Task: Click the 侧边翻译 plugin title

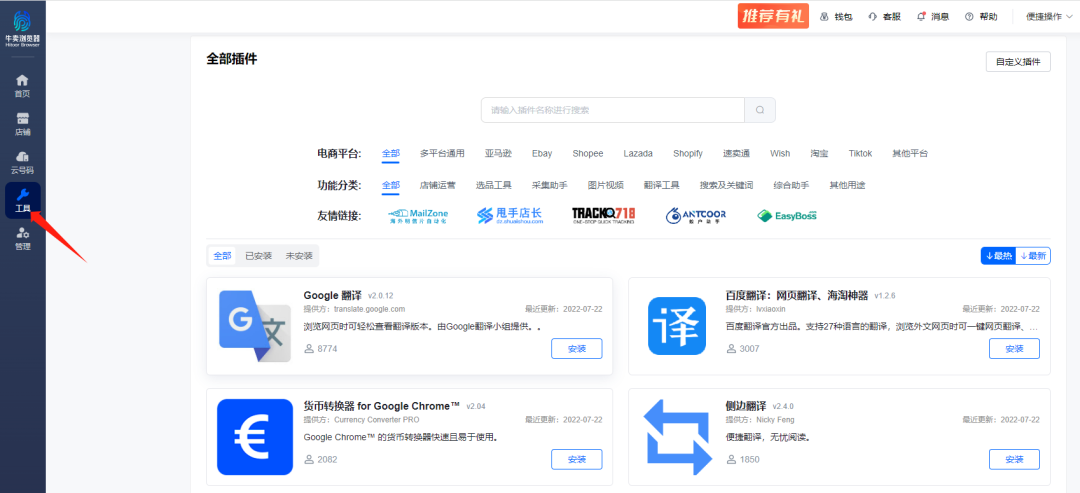Action: coord(746,406)
